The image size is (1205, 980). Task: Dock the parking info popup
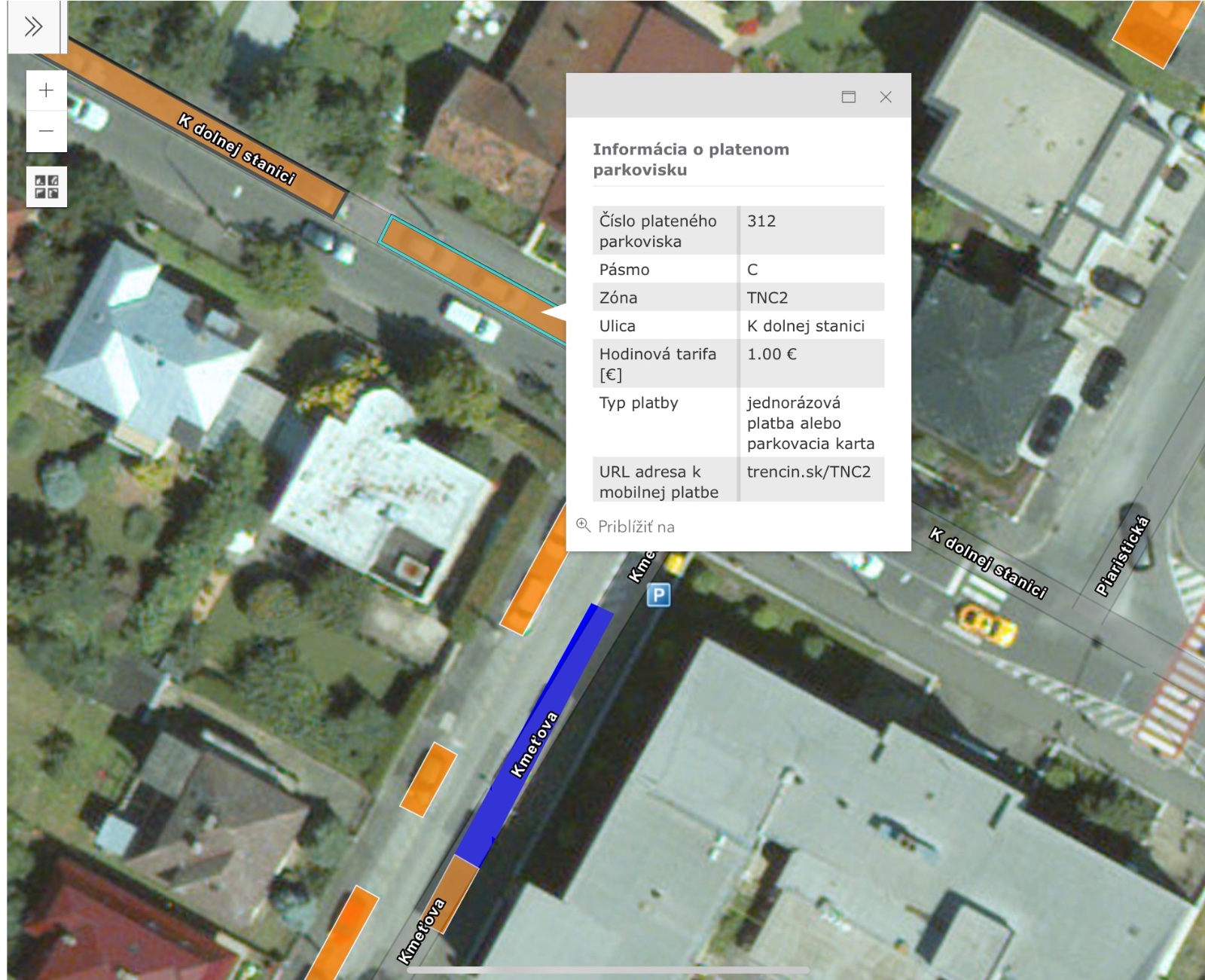pos(848,96)
